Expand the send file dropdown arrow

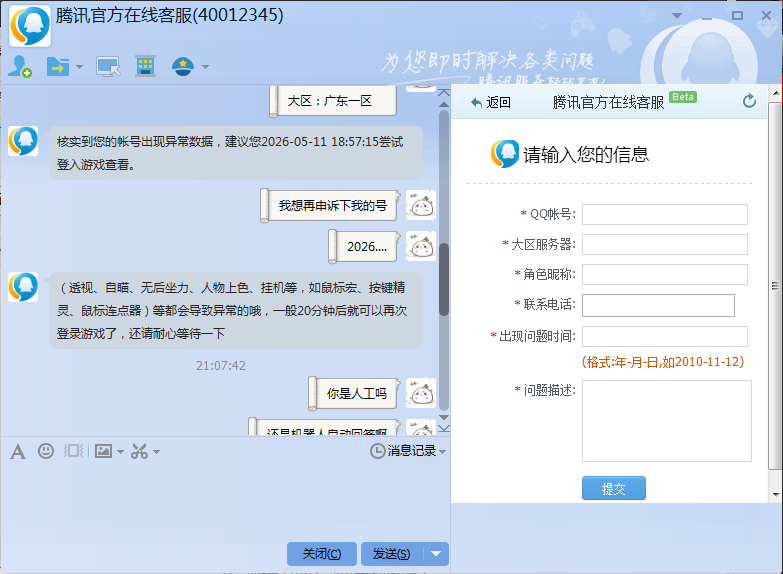(x=79, y=66)
